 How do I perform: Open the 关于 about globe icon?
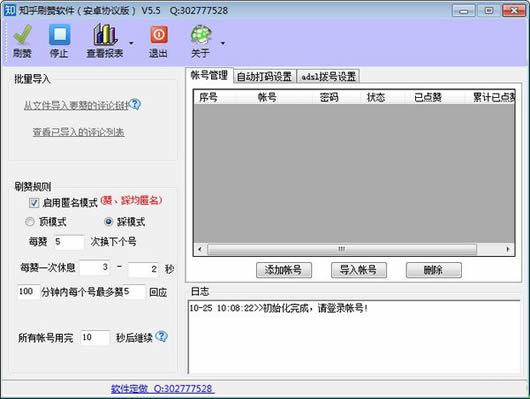click(x=201, y=35)
